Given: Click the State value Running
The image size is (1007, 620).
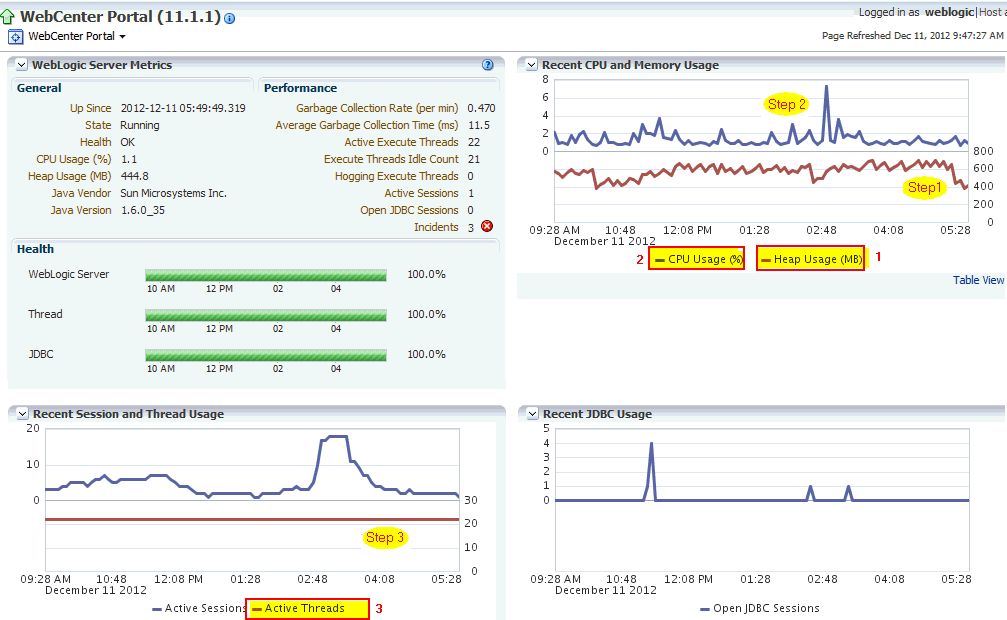Looking at the screenshot, I should (140, 125).
